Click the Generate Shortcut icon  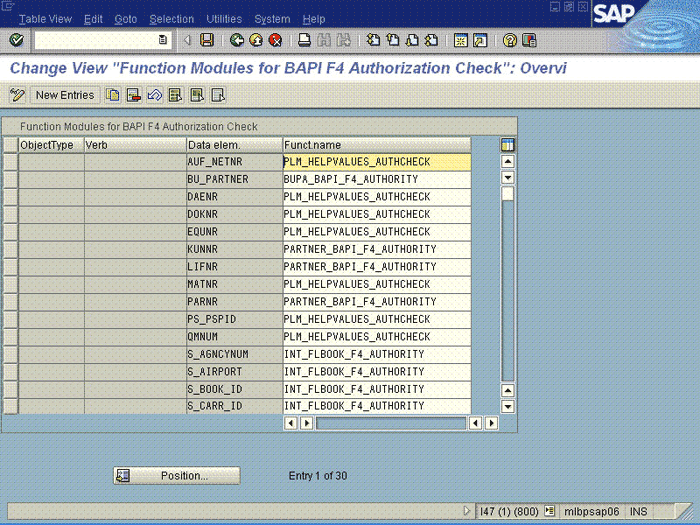point(480,40)
